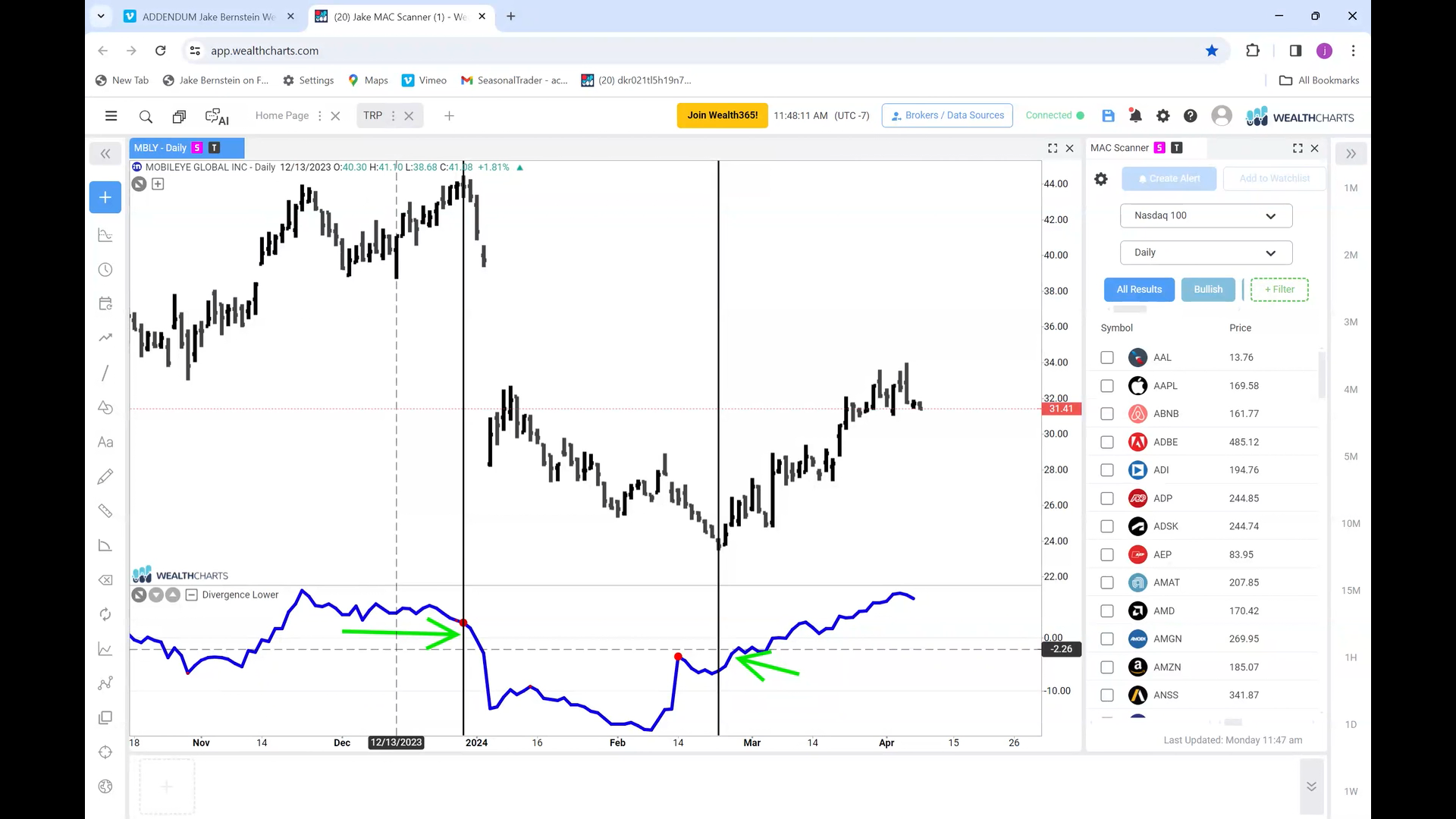Viewport: 1456px width, 819px height.
Task: Open Home Page tab options menu
Action: click(319, 116)
